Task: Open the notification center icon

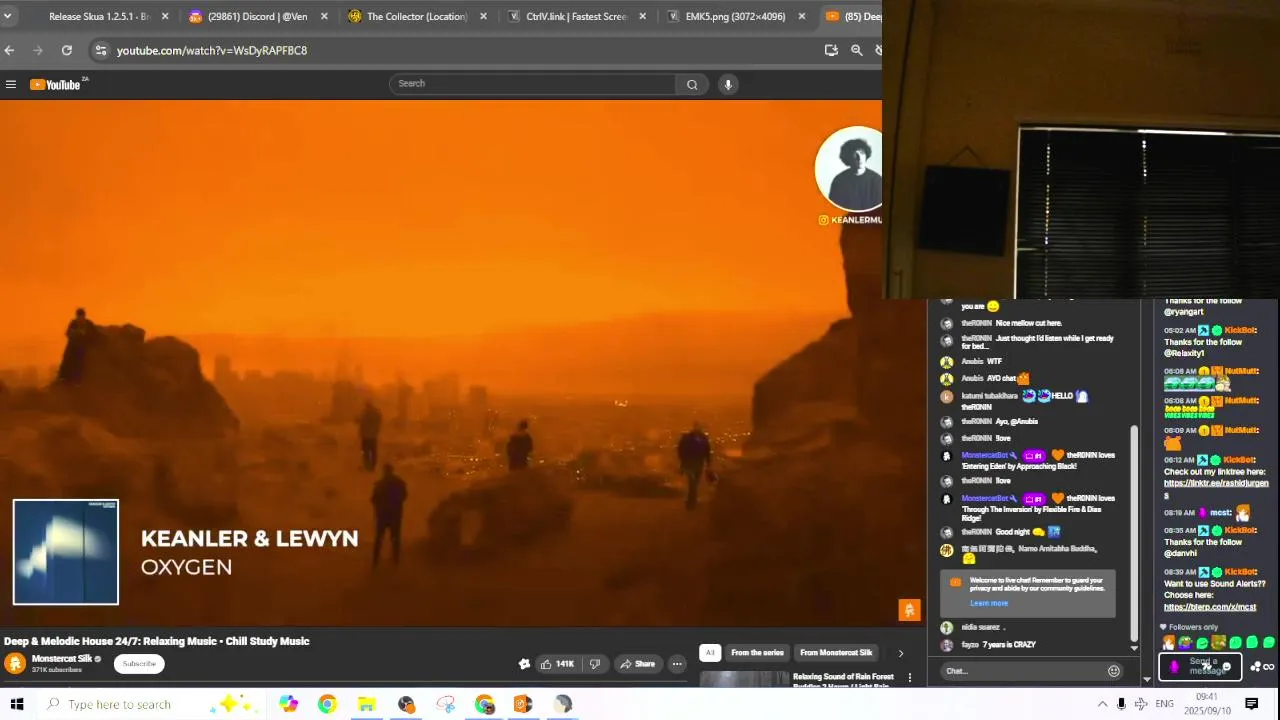Action: coord(1251,704)
